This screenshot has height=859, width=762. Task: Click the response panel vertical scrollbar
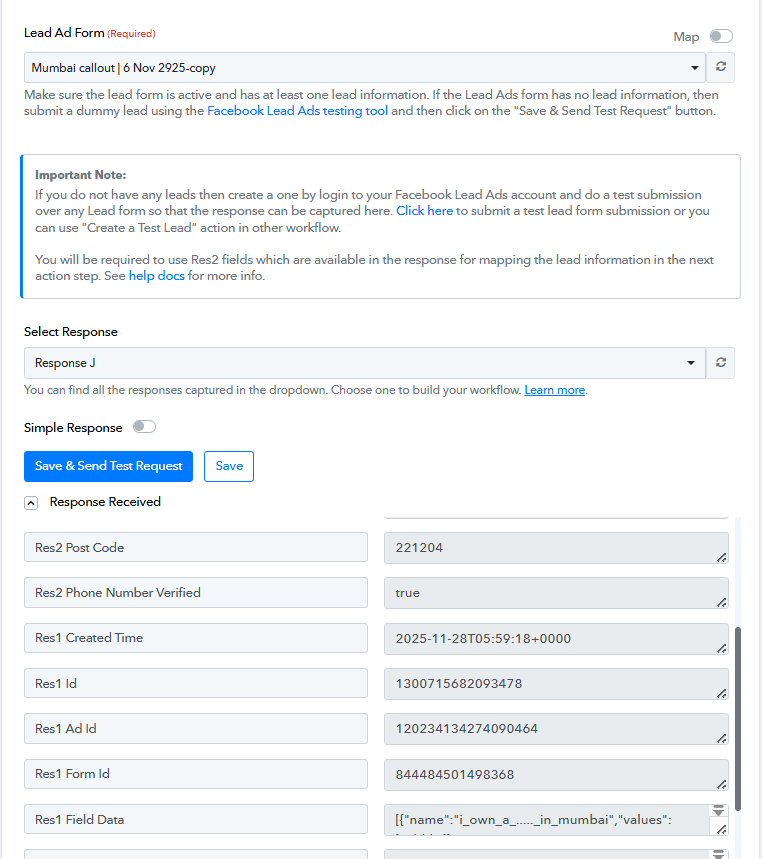[x=738, y=718]
